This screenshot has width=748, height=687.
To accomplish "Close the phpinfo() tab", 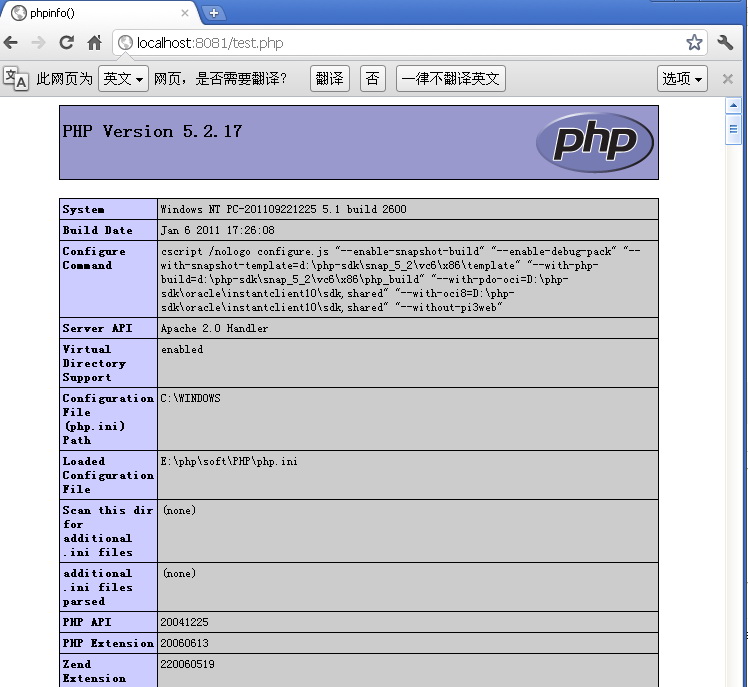I will point(185,13).
